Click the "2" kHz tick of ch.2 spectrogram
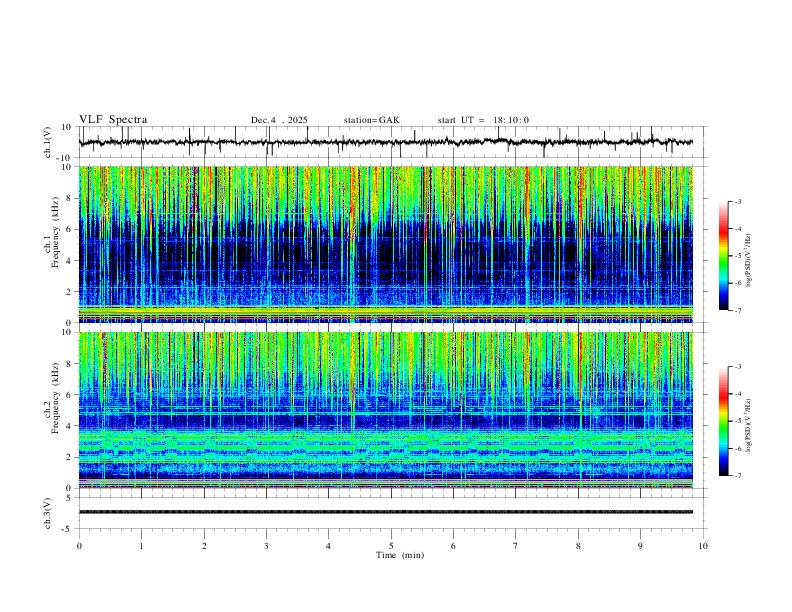Screen dimensions: 792x612 [69, 457]
